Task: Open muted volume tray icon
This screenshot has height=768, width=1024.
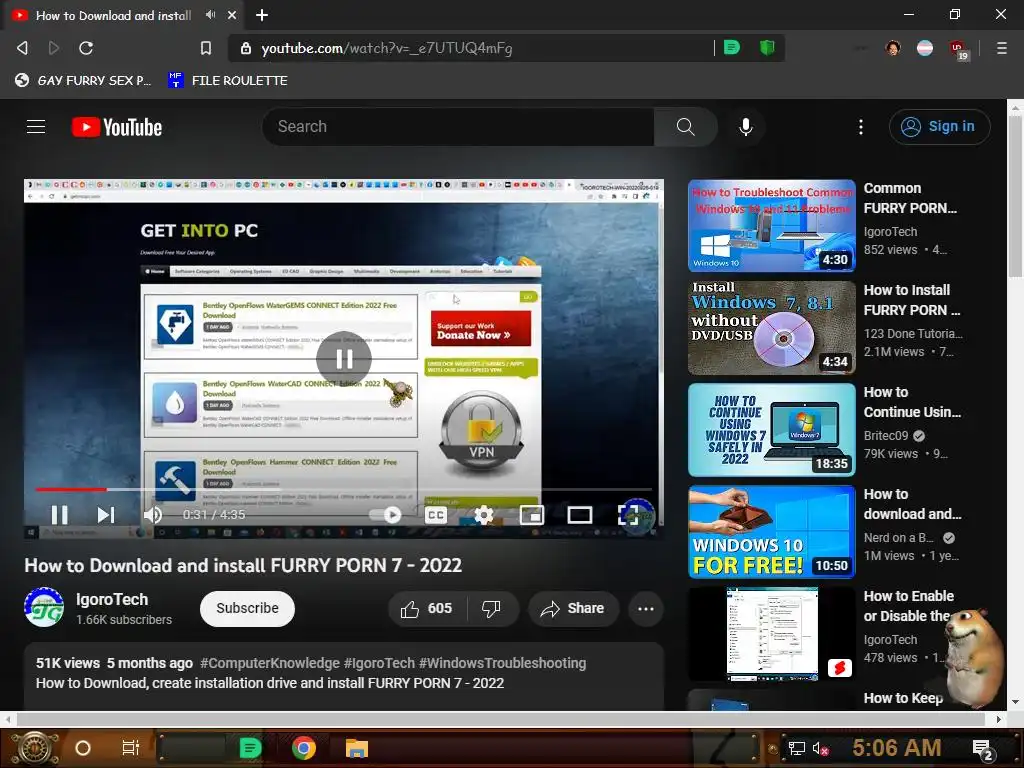Action: point(820,748)
